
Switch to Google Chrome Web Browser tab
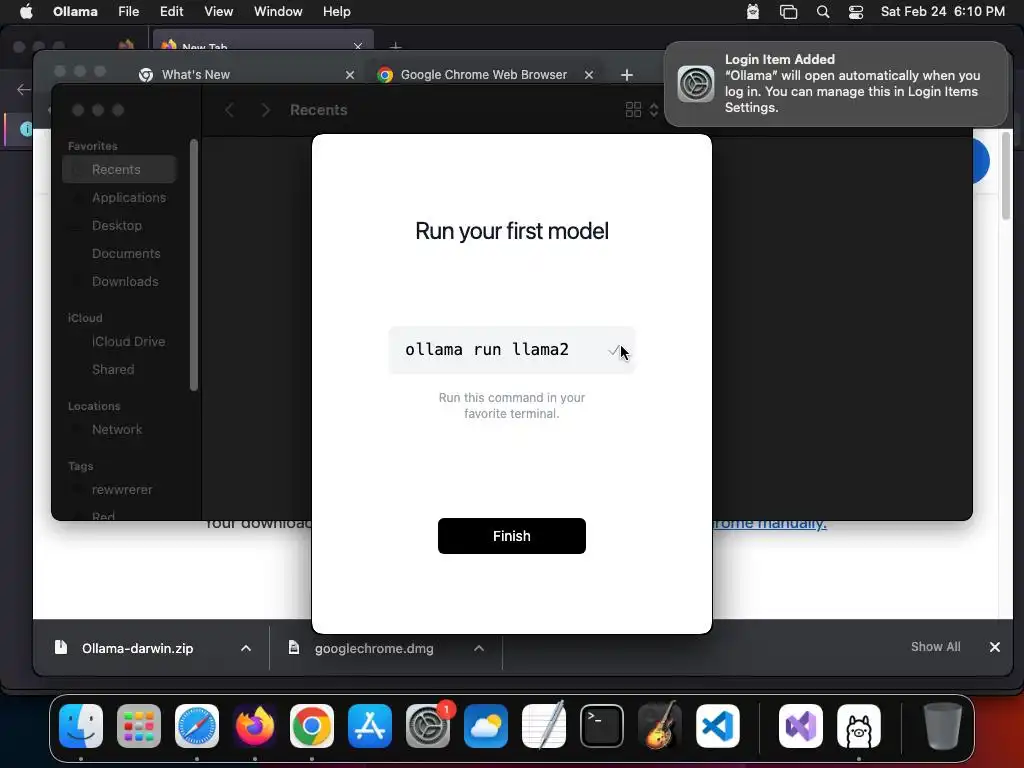pyautogui.click(x=483, y=74)
